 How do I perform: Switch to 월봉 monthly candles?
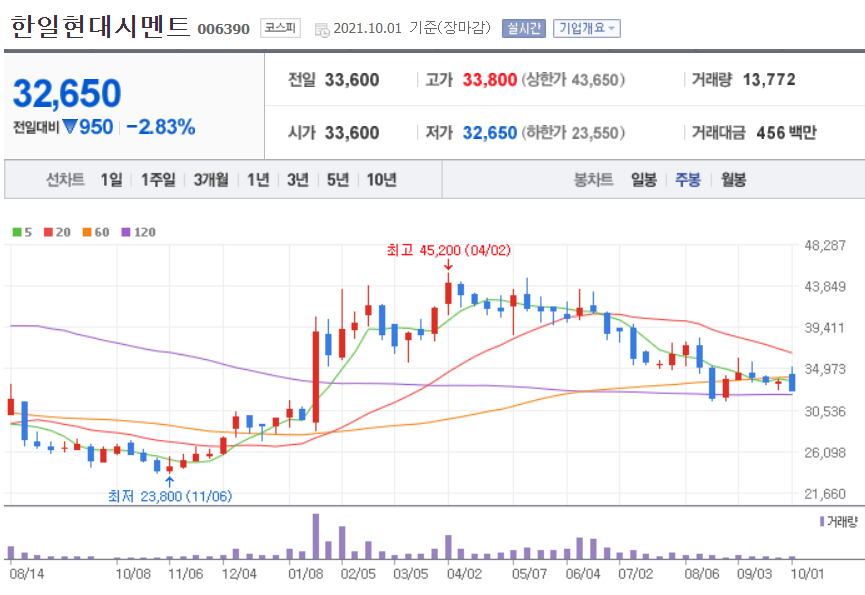[x=733, y=179]
